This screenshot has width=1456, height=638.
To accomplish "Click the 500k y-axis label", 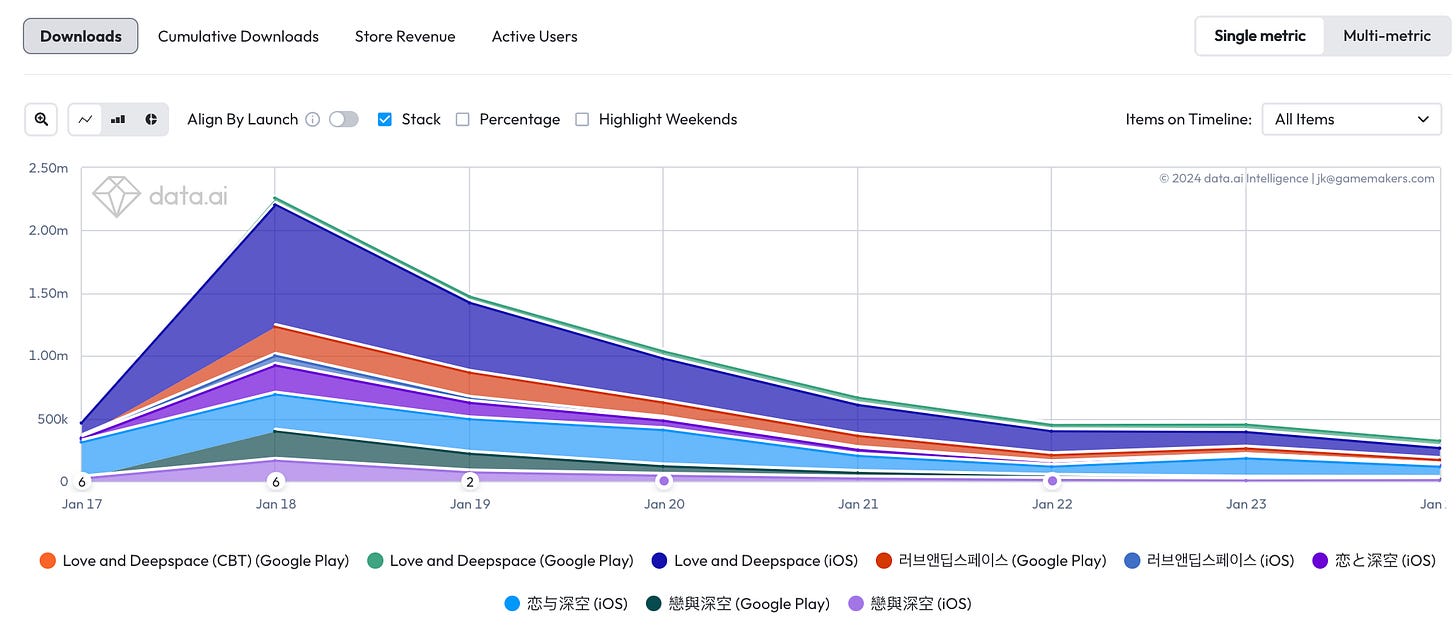I will pyautogui.click(x=51, y=419).
